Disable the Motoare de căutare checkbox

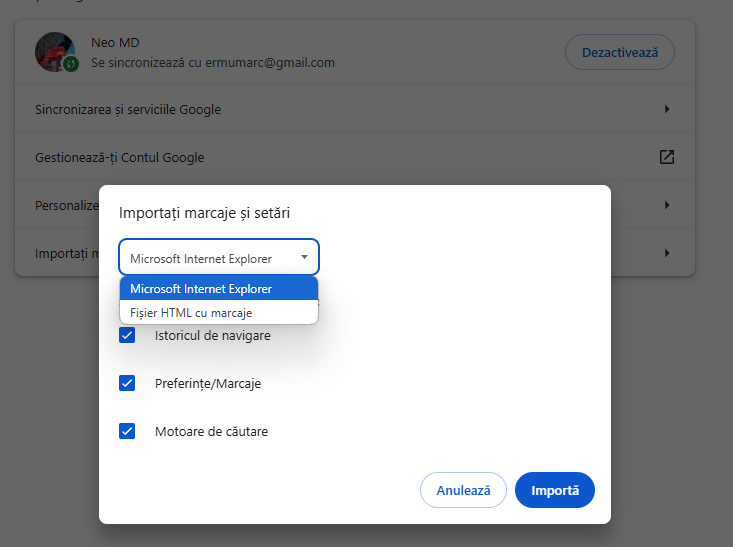[x=127, y=432]
